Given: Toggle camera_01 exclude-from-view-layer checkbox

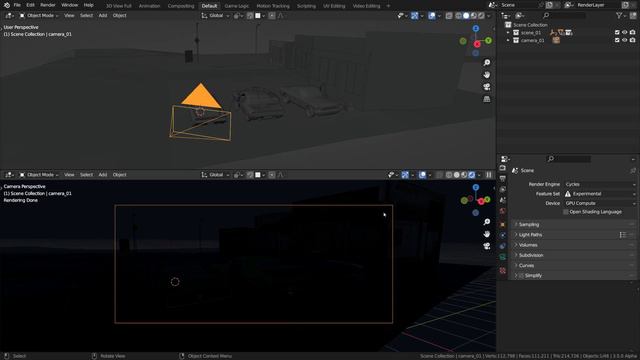Looking at the screenshot, I should (617, 40).
